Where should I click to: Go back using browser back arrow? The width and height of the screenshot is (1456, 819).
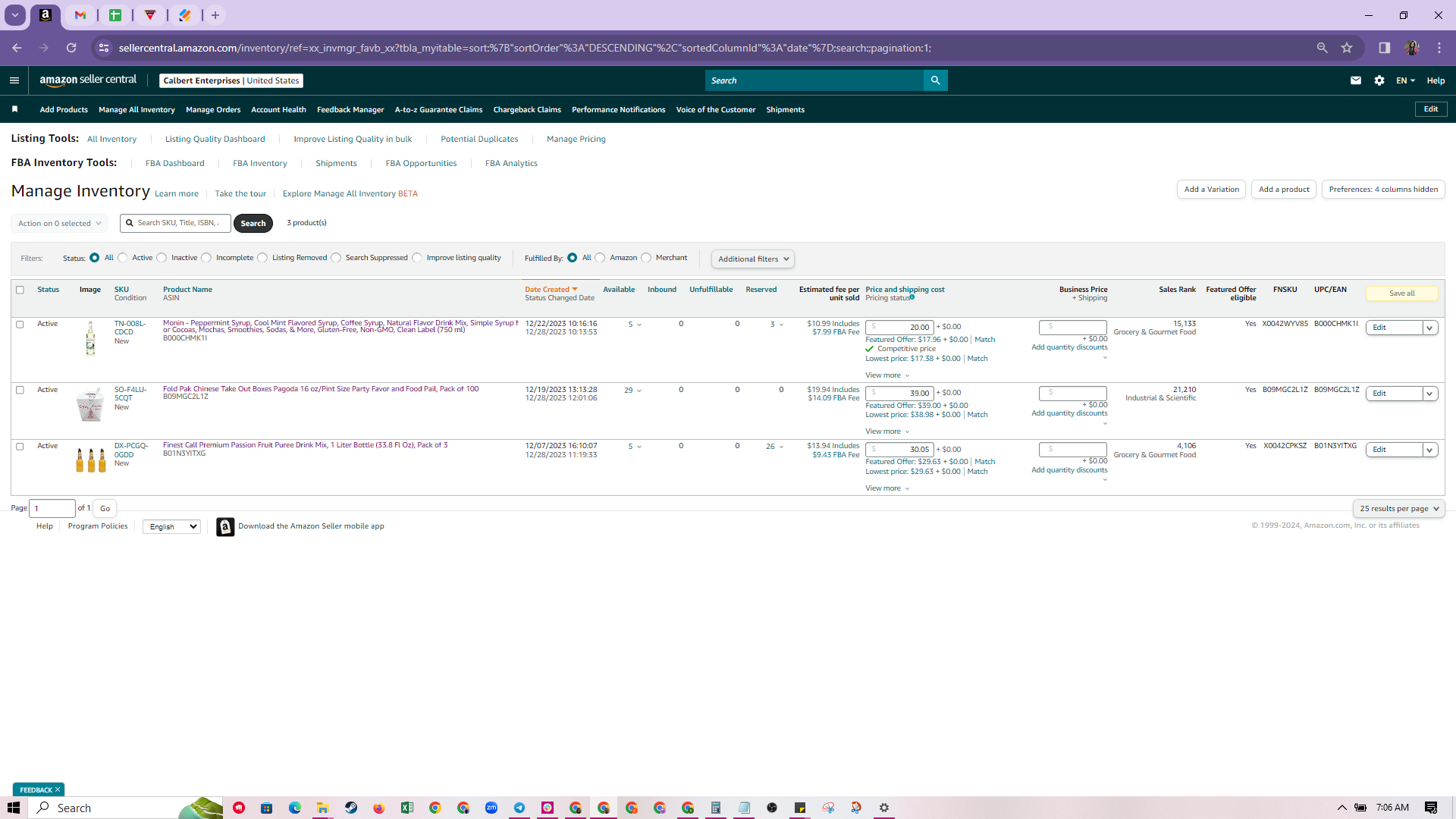(17, 48)
